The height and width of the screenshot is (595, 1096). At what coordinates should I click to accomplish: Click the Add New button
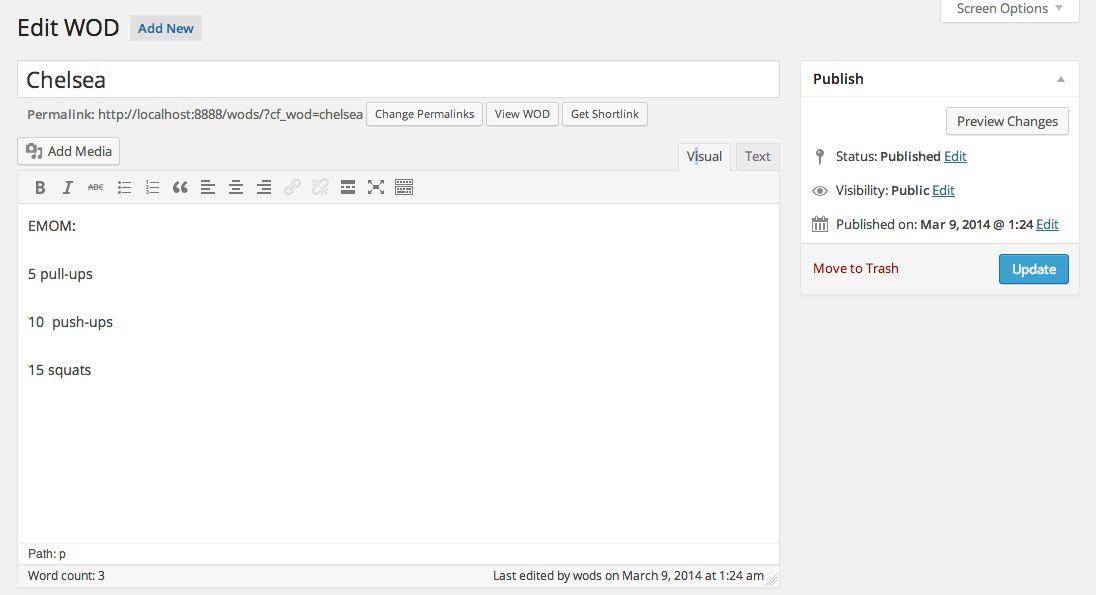coord(166,29)
